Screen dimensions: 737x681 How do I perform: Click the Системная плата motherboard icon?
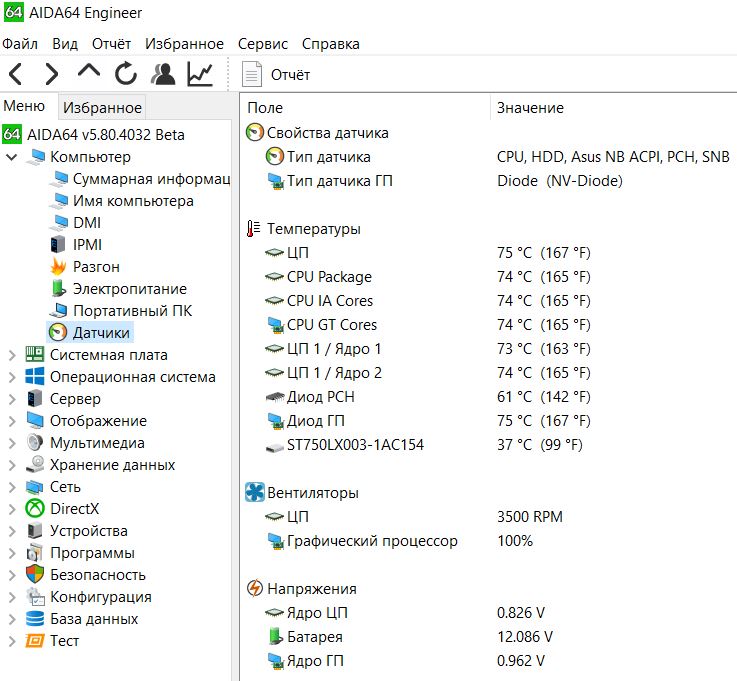pyautogui.click(x=35, y=354)
